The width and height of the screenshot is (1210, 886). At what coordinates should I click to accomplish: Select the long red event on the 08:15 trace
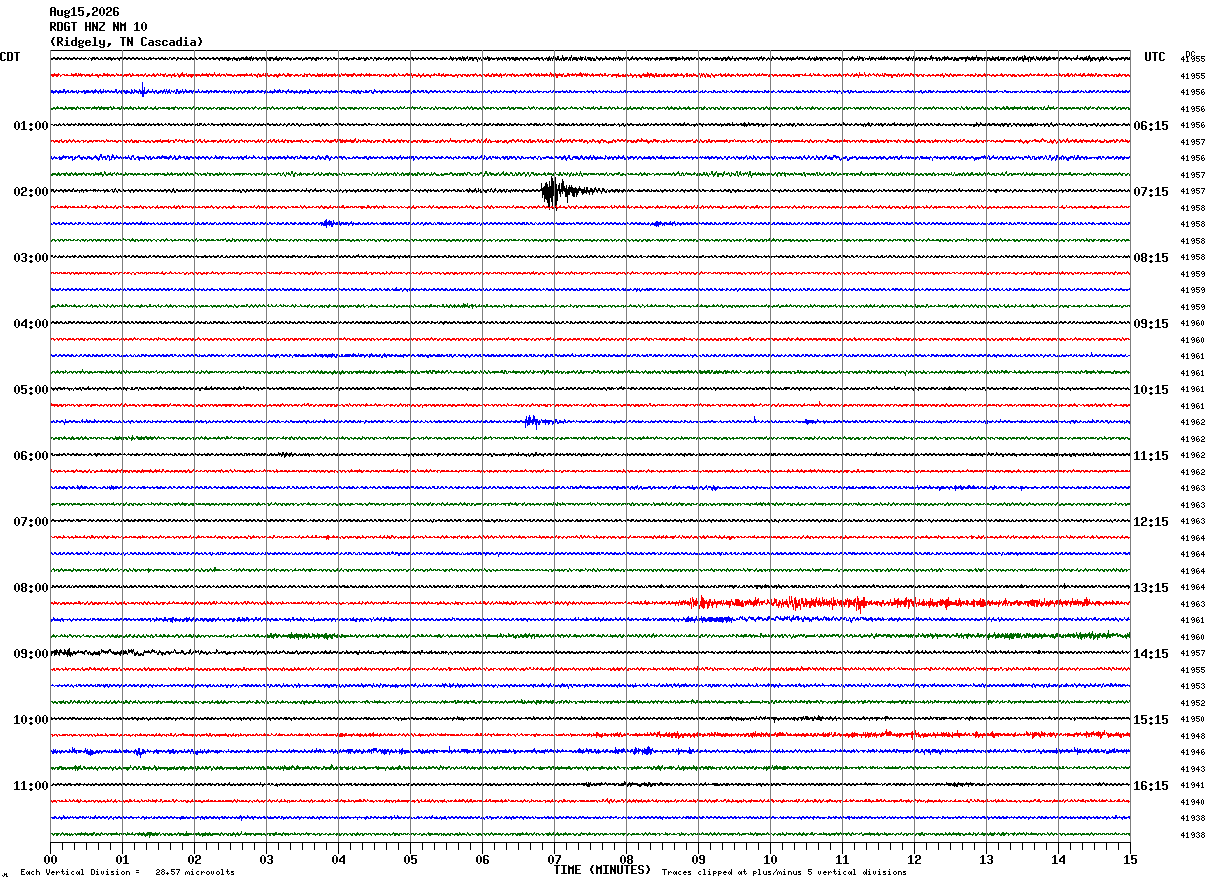click(x=890, y=603)
